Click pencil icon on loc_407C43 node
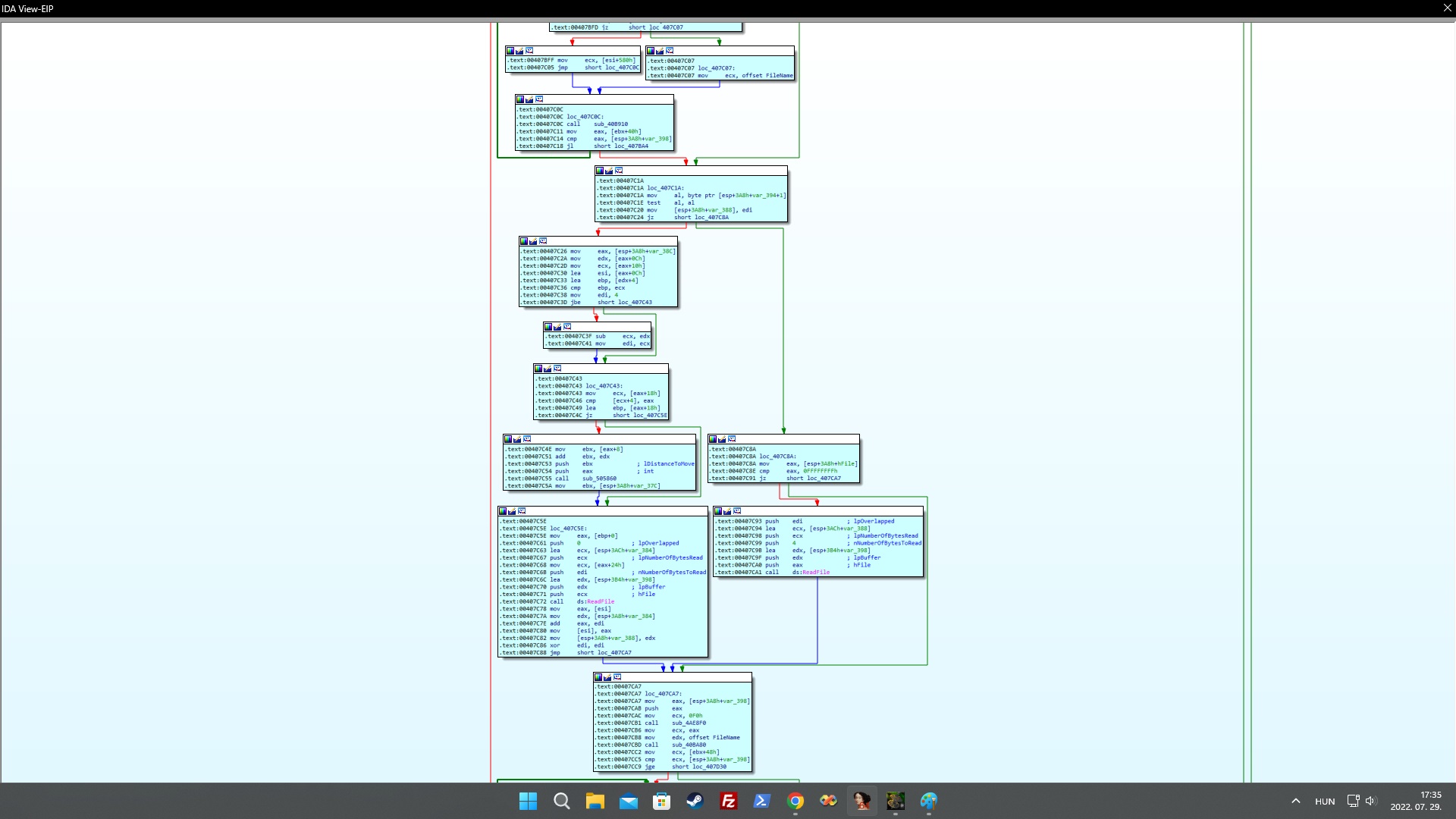This screenshot has height=819, width=1456. coord(548,369)
